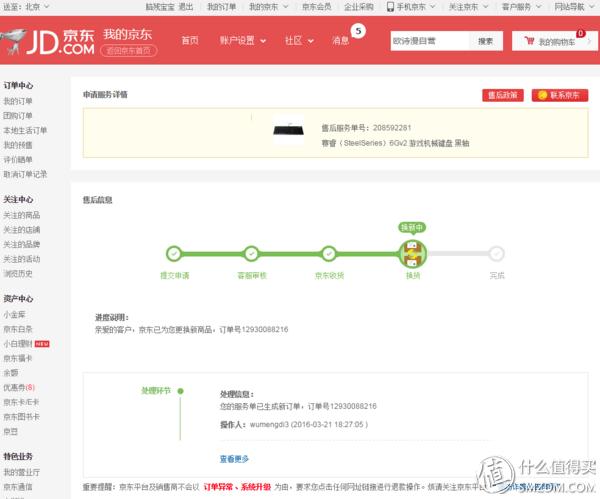
Task: Click the 京东收货 checkmark step circle
Action: coord(328,254)
